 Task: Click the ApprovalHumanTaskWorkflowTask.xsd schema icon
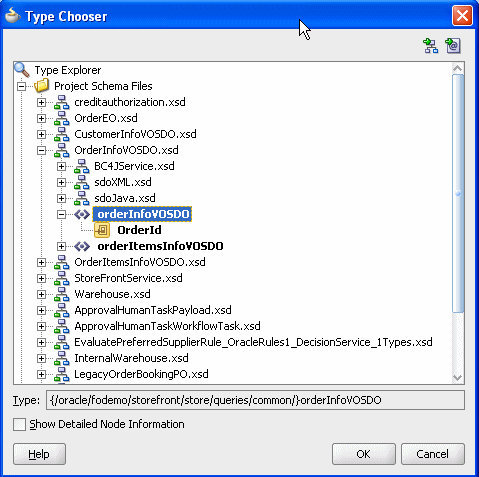[62, 326]
